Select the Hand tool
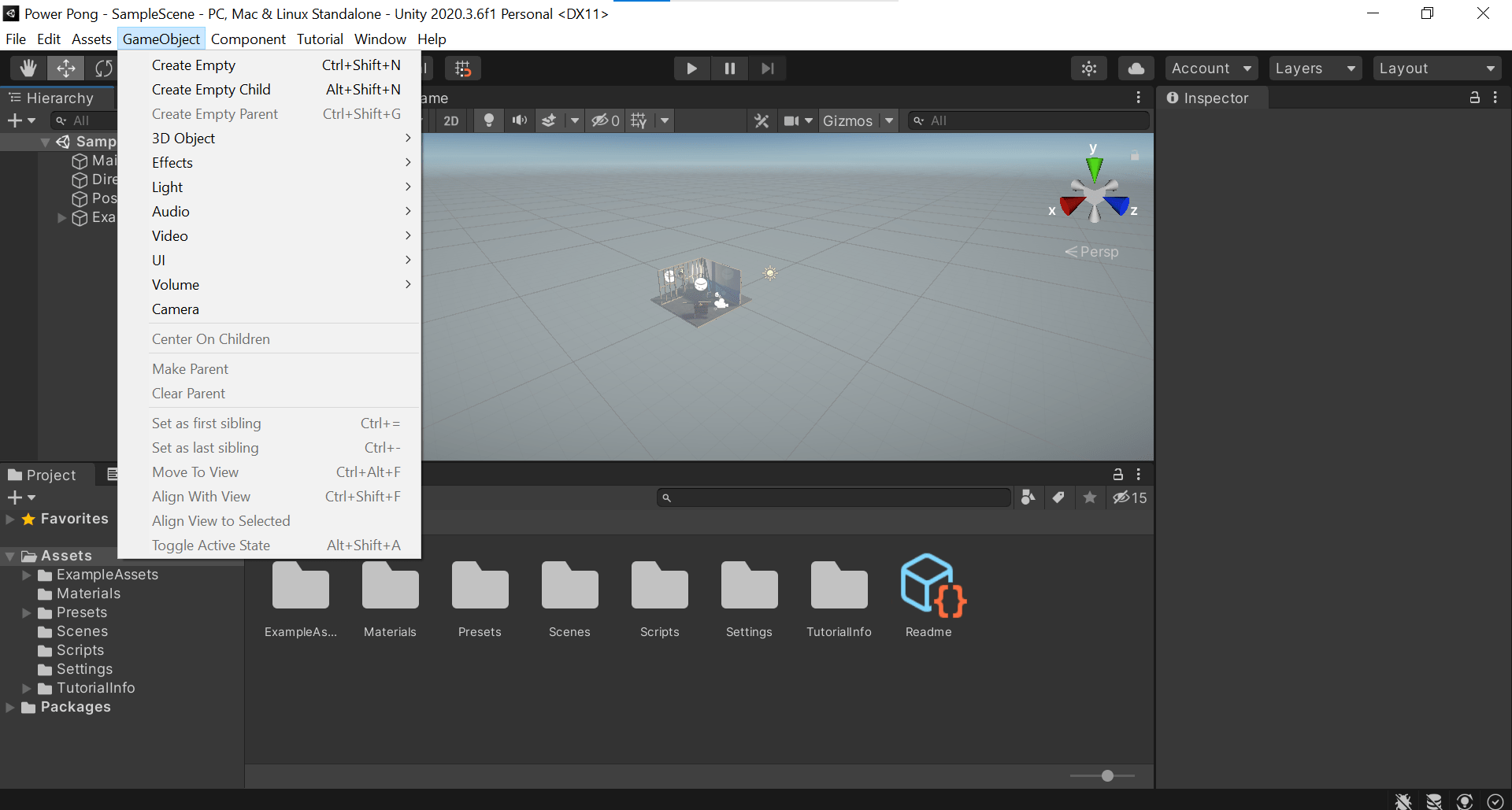The image size is (1512, 810). tap(28, 68)
